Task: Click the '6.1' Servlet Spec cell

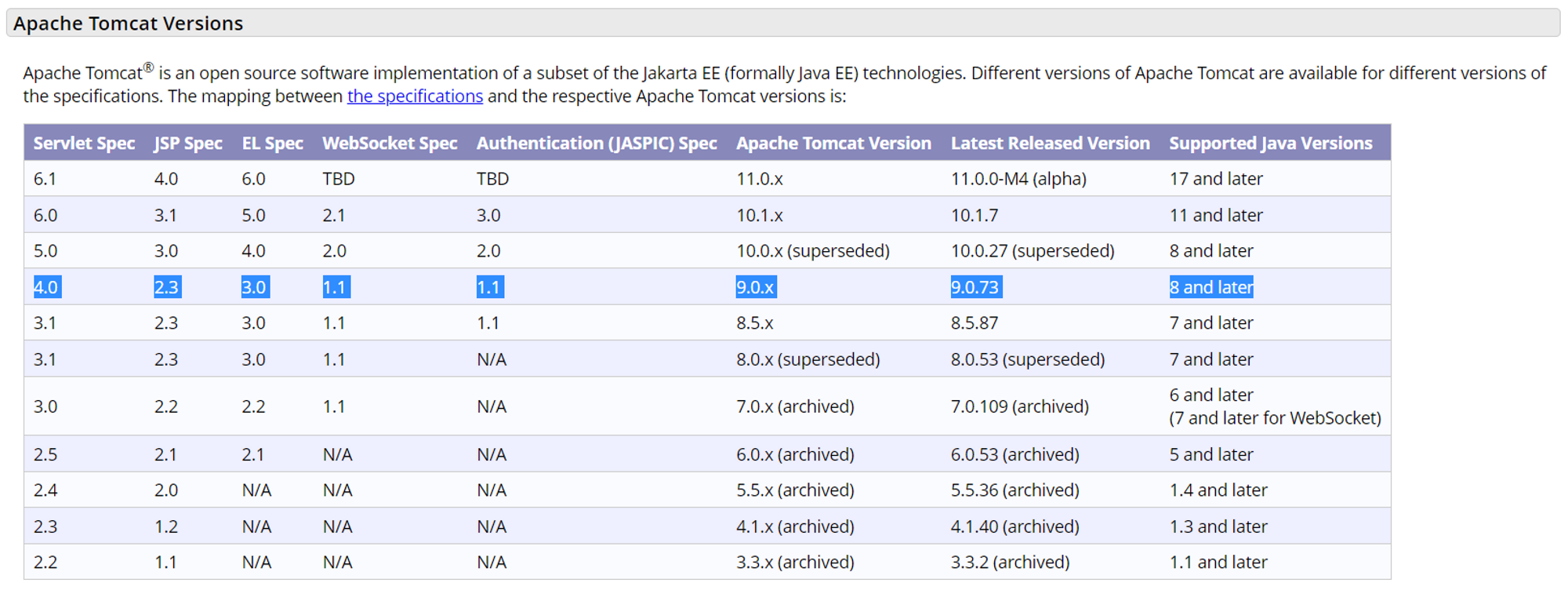Action: point(45,179)
